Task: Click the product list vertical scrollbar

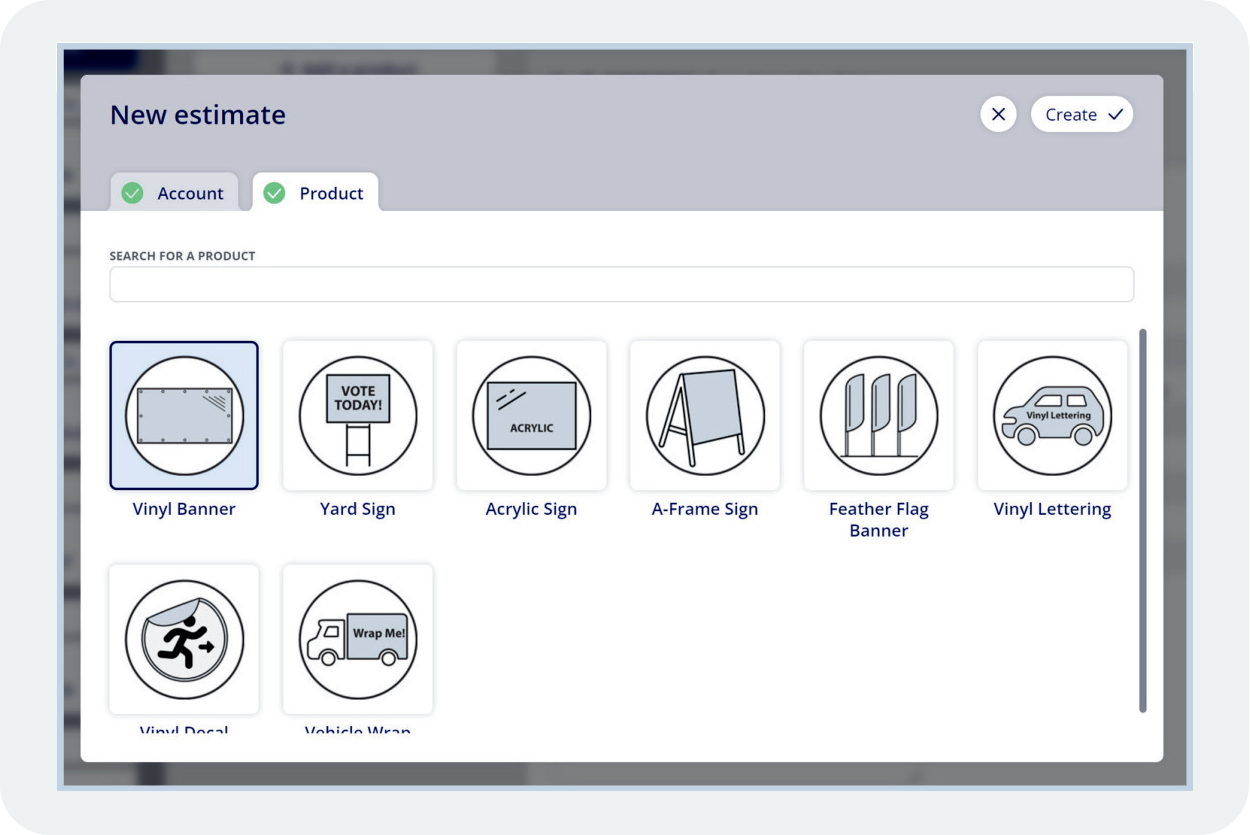Action: (1143, 520)
